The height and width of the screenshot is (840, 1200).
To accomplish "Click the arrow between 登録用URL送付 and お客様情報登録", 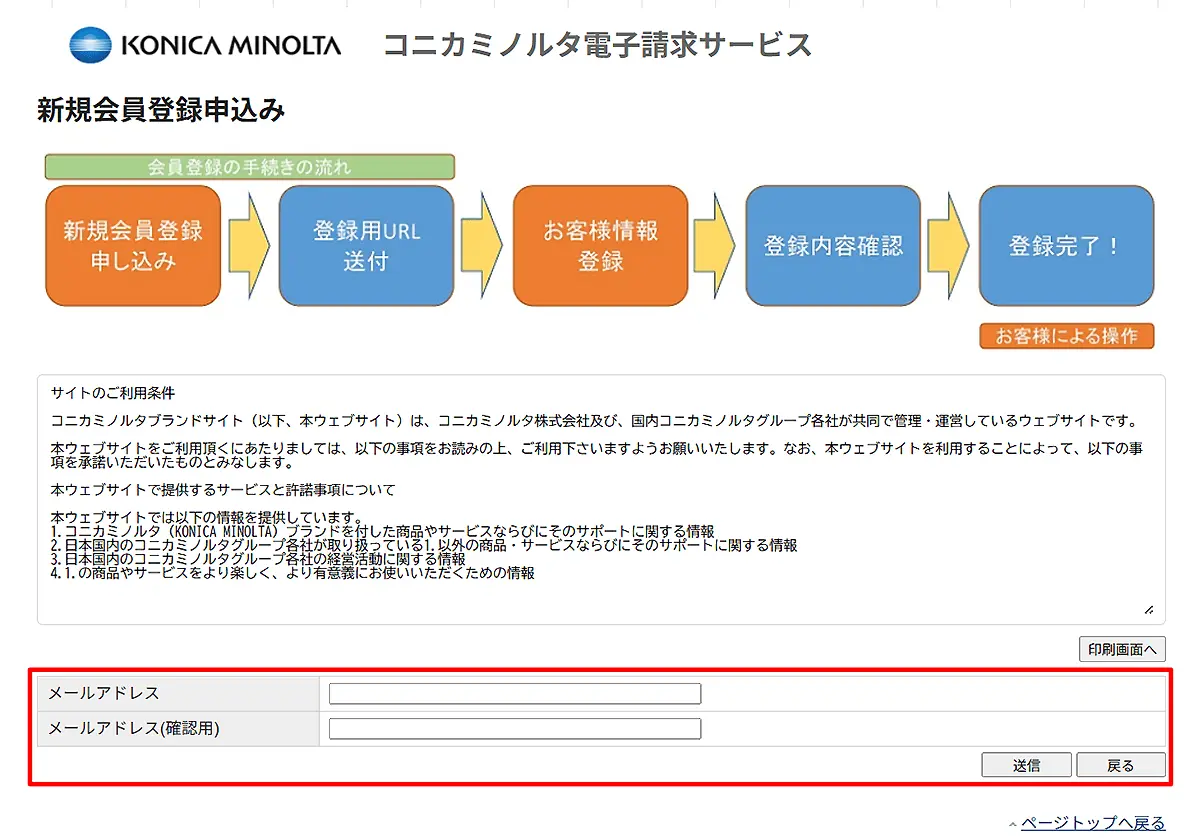I will click(481, 245).
